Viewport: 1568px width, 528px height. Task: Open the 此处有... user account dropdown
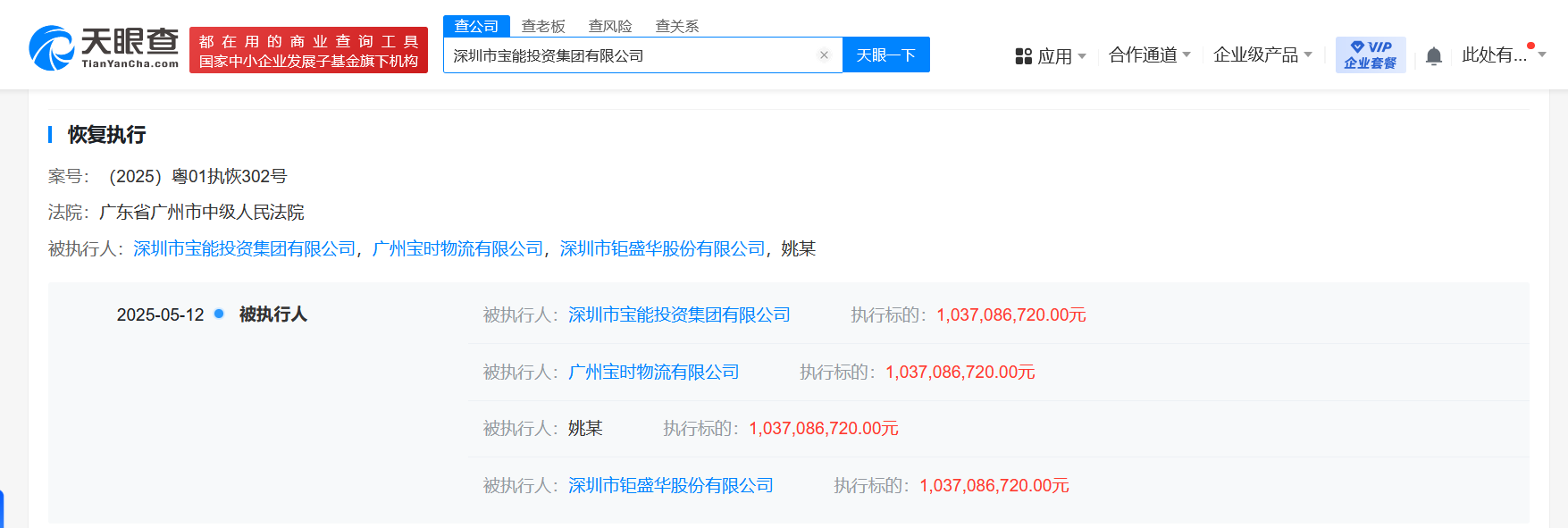pyautogui.click(x=1504, y=54)
